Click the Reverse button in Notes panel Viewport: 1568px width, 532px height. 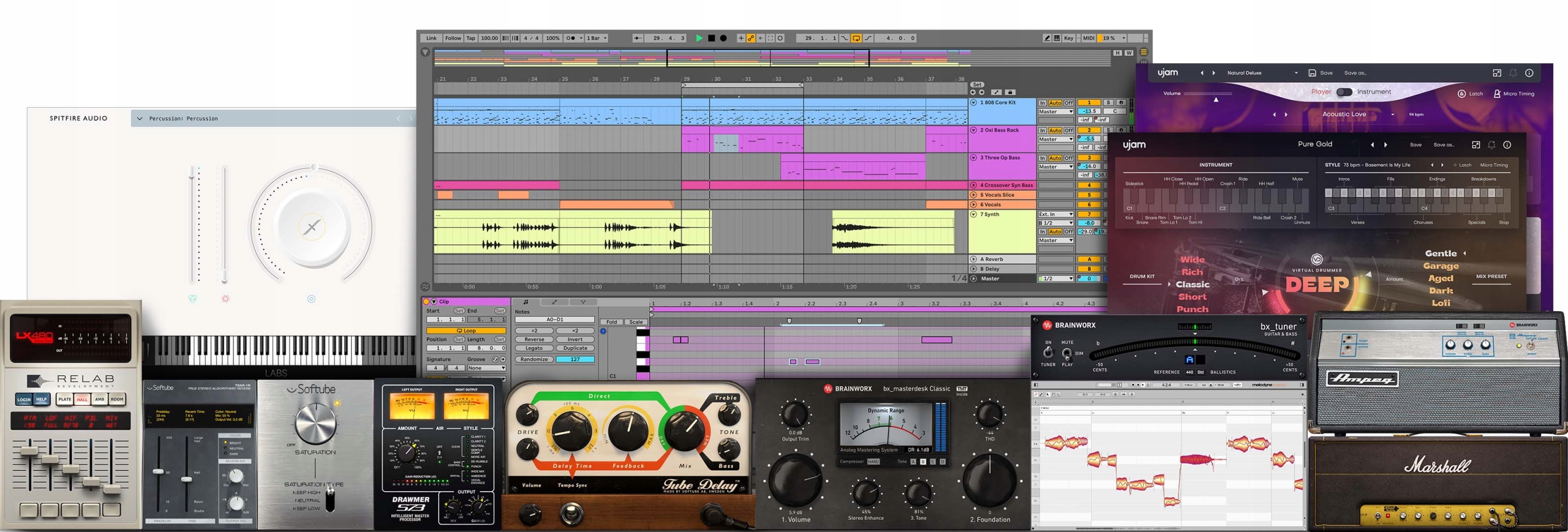pos(533,339)
